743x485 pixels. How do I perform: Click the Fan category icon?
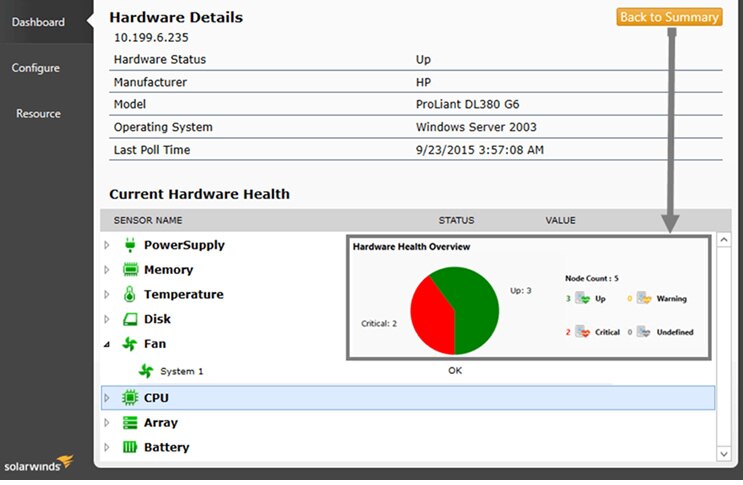click(x=130, y=344)
